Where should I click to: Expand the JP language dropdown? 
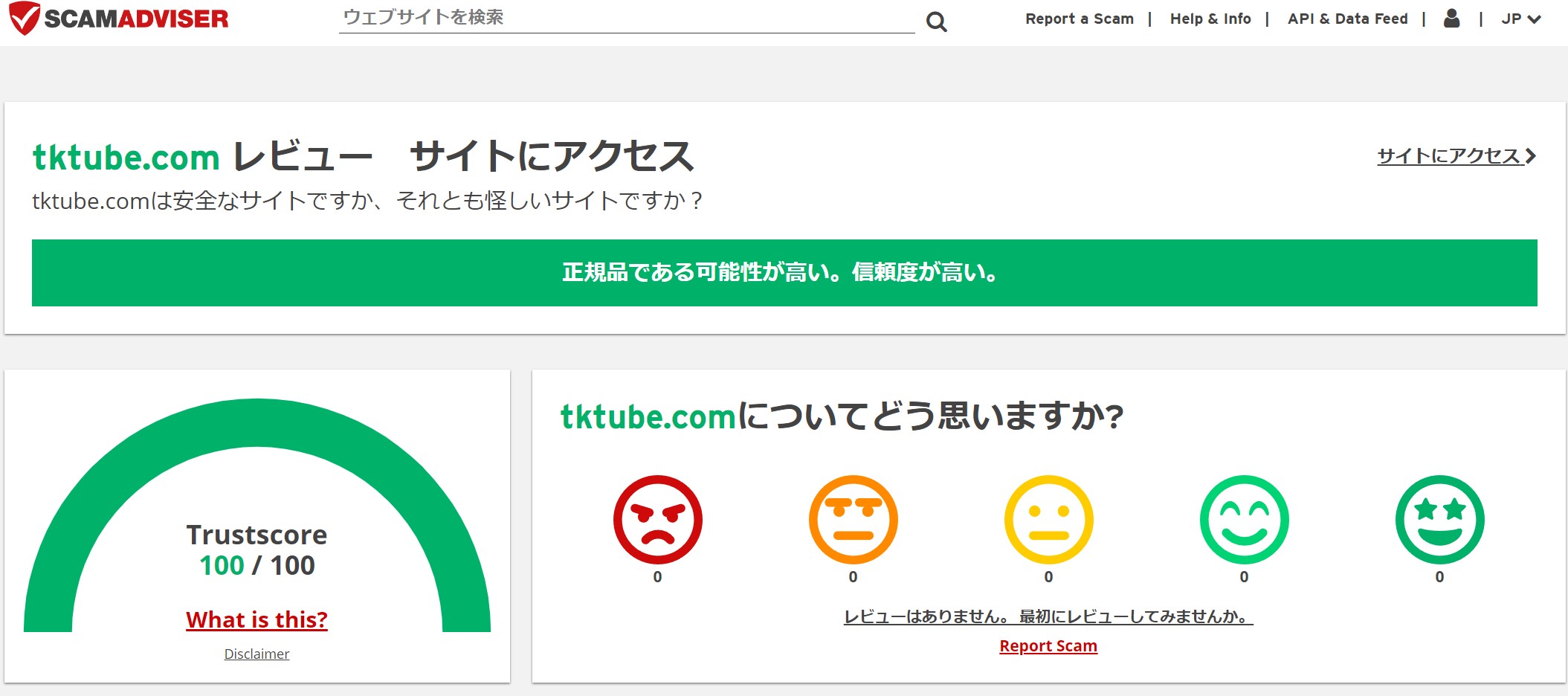point(1520,19)
